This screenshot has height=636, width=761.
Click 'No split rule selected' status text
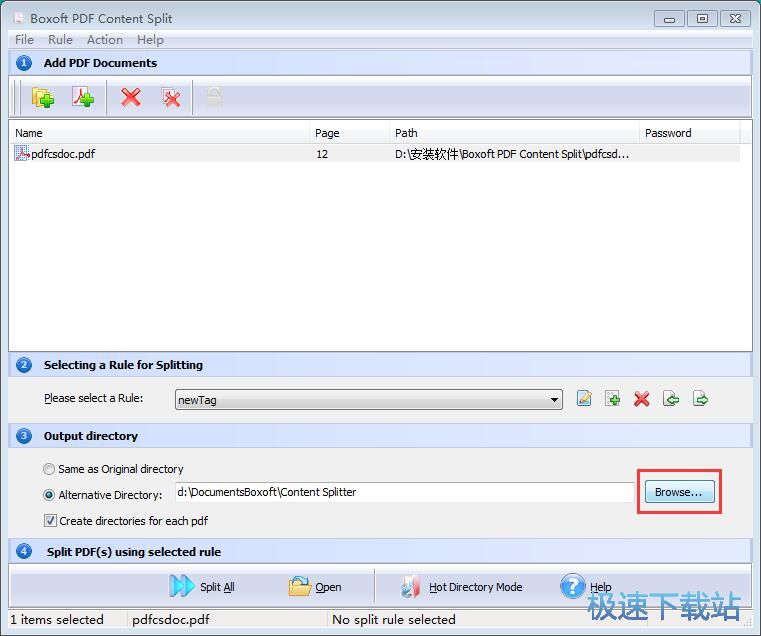point(394,619)
